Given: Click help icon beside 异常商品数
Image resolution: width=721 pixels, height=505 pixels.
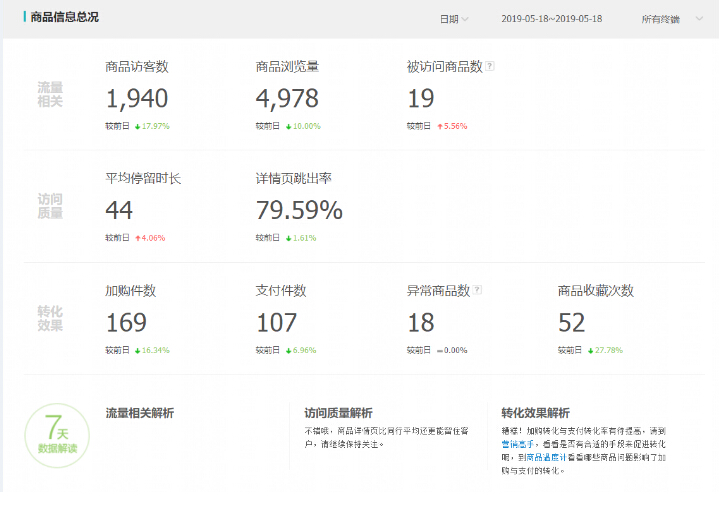Looking at the screenshot, I should point(478,291).
